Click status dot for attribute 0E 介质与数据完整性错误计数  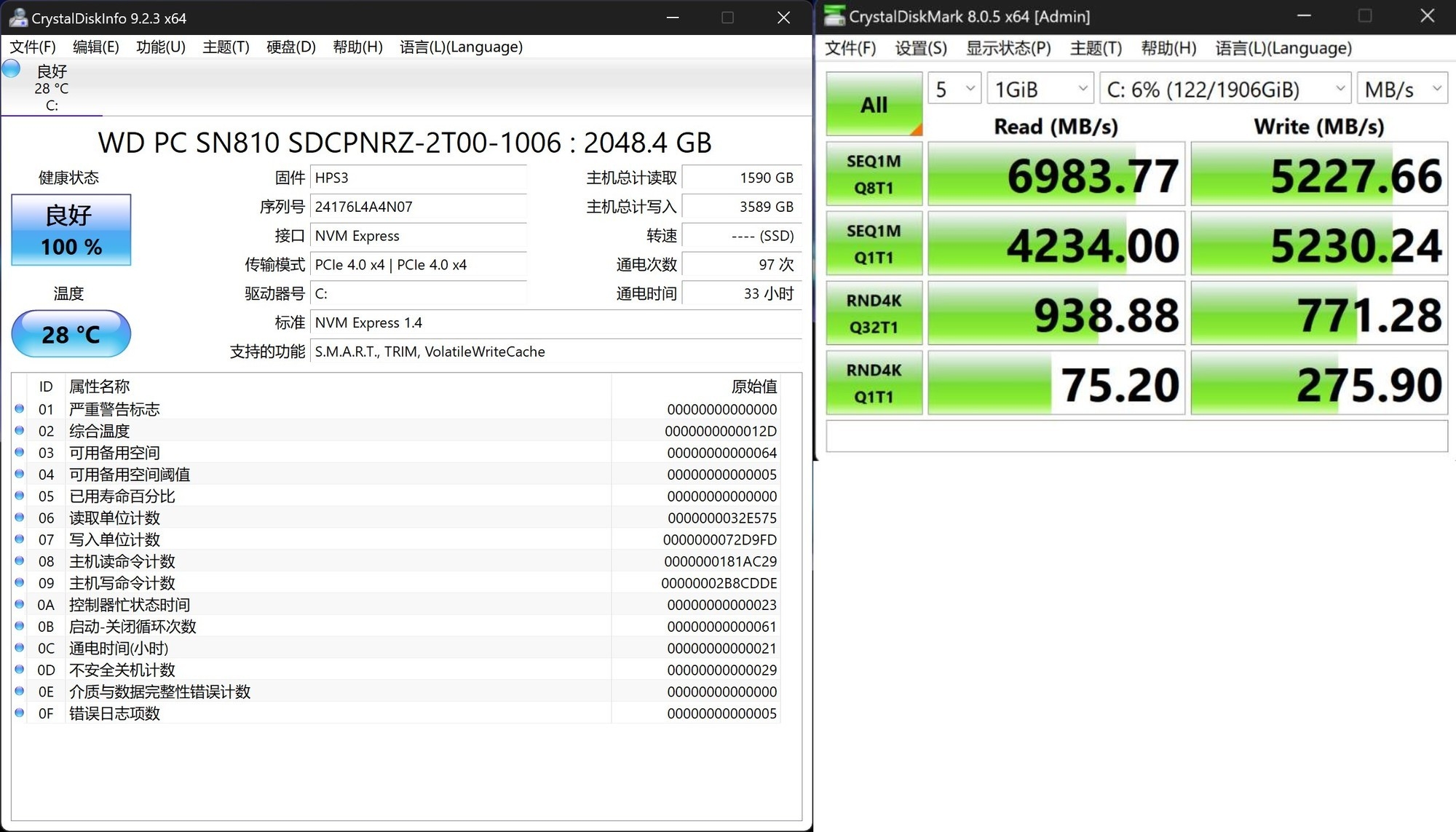pyautogui.click(x=20, y=692)
